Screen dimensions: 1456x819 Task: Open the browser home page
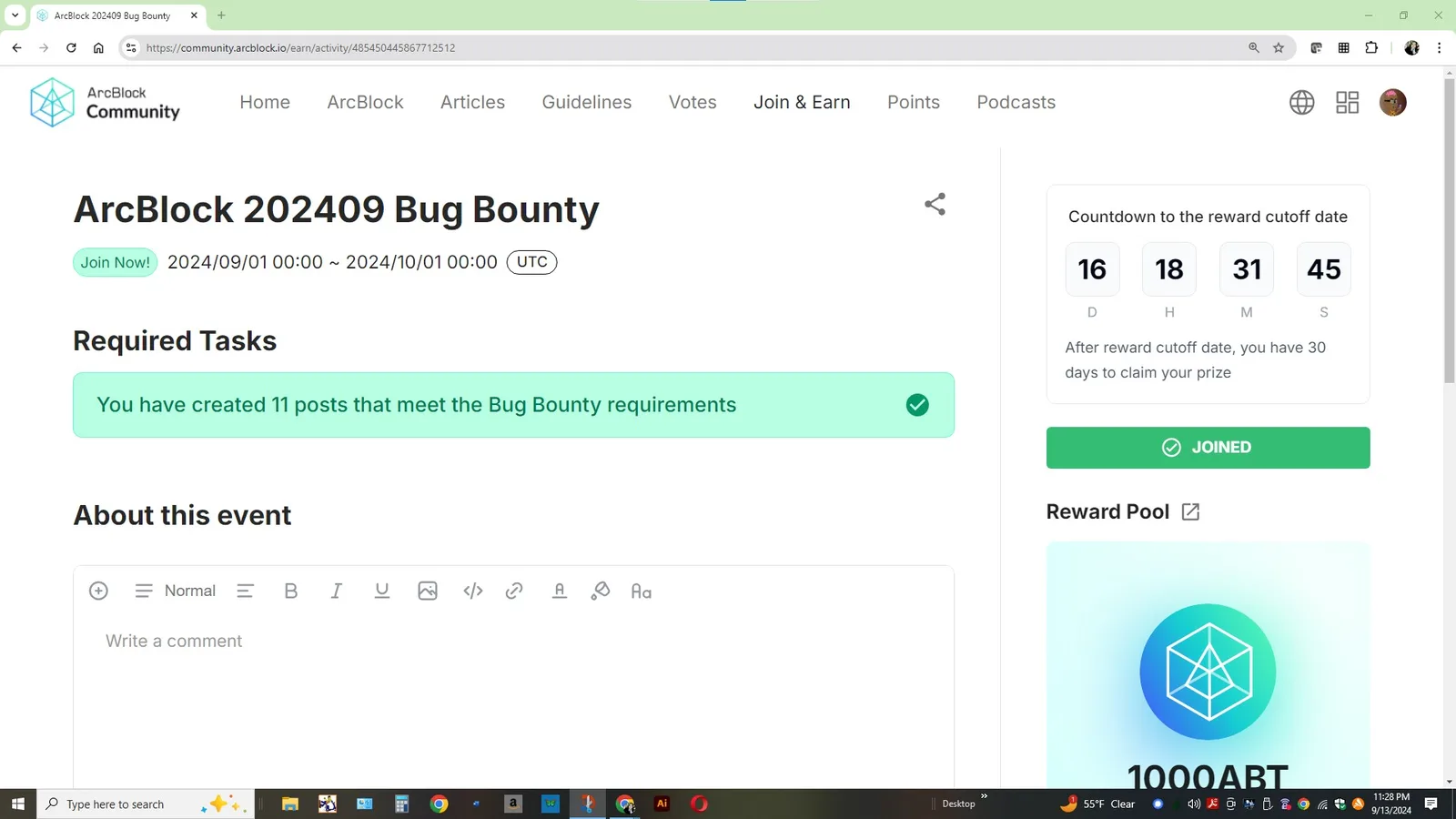pos(98,48)
